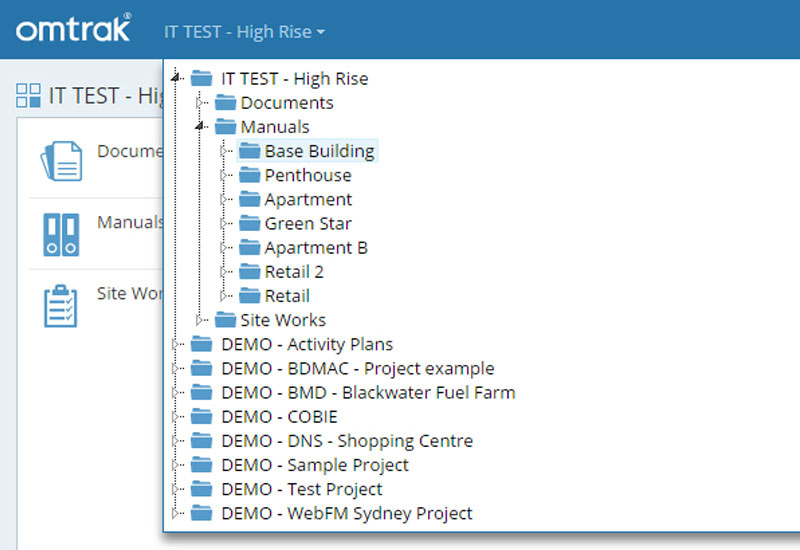This screenshot has width=800, height=550.
Task: Open the Documents pages icon in sidebar
Action: click(61, 161)
